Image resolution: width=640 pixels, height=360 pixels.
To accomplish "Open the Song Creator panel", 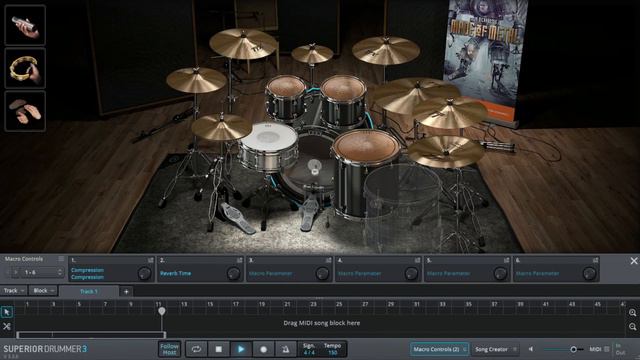I will [495, 349].
